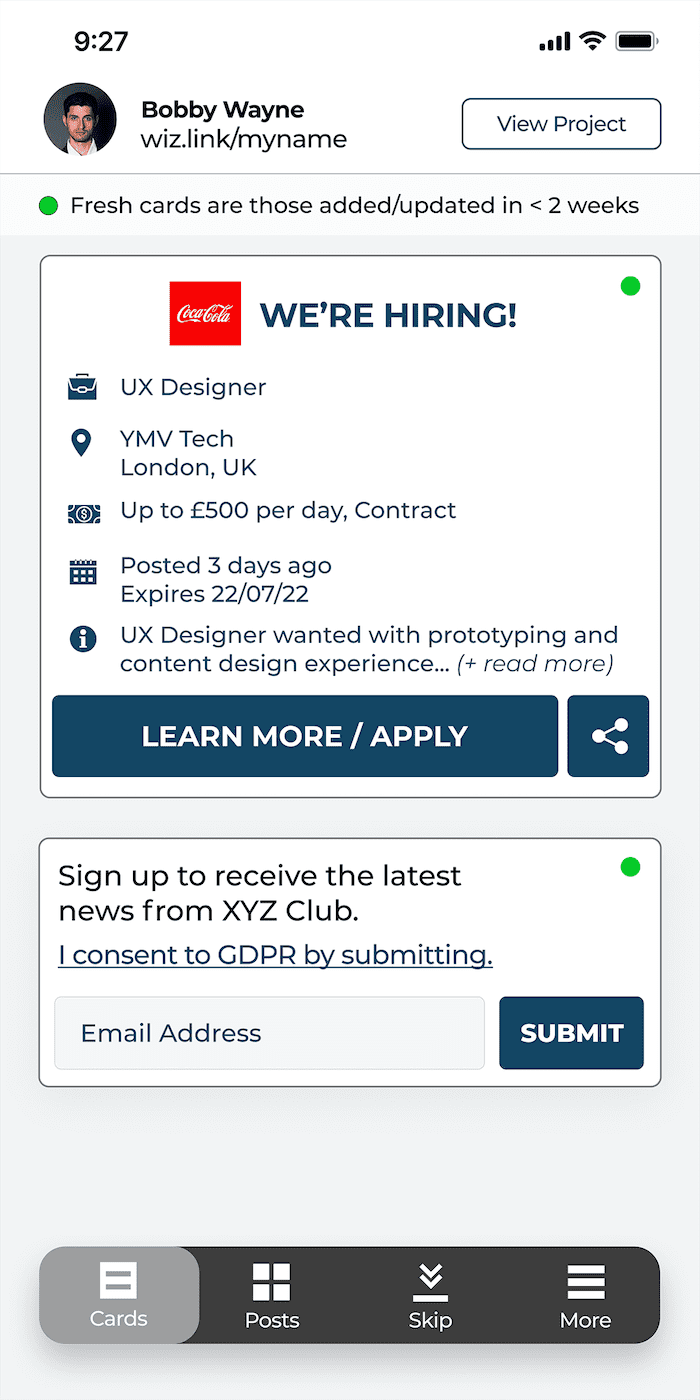
Task: Click the Coca-Cola logo
Action: (205, 313)
